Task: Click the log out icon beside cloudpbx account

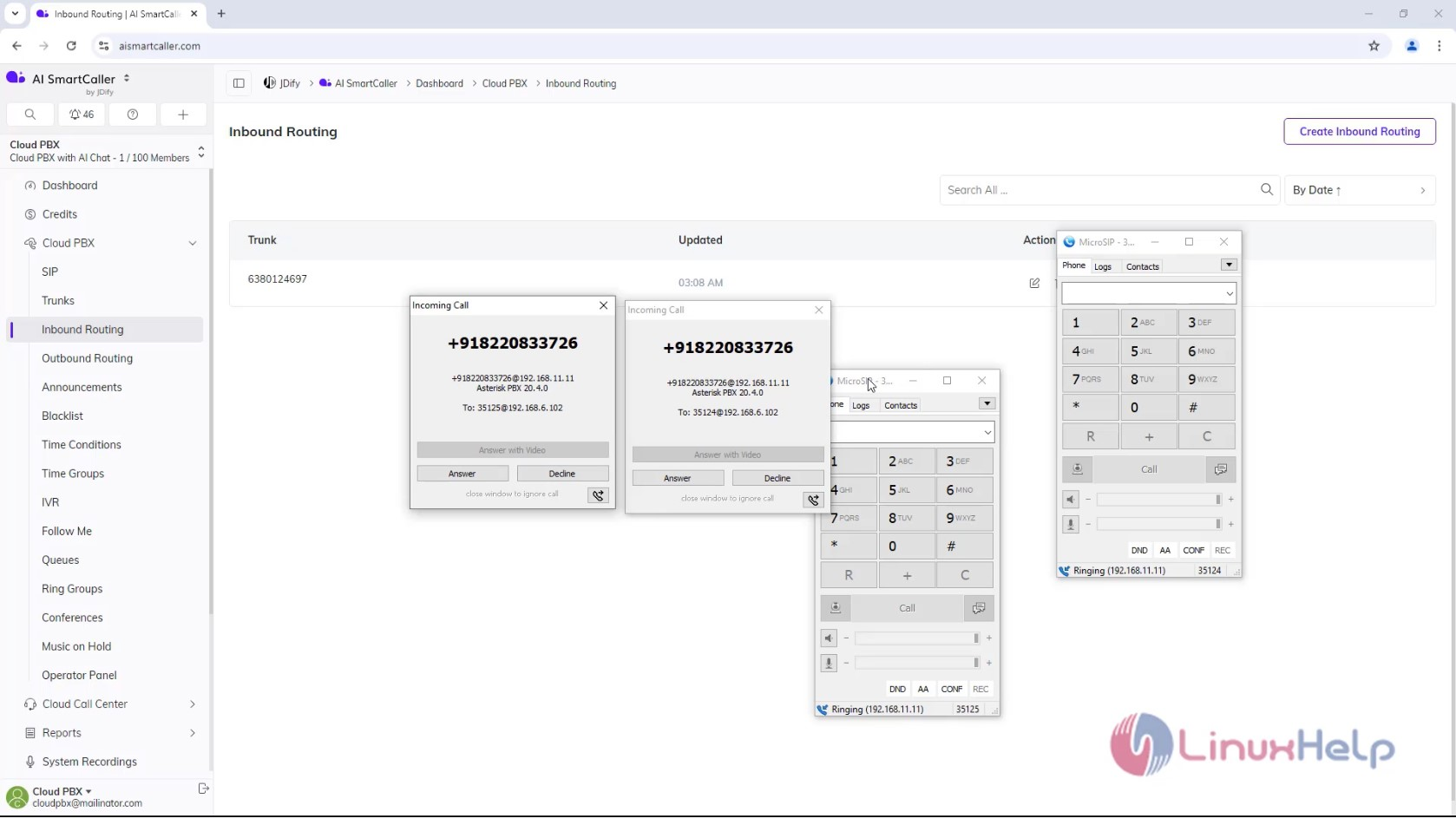Action: coord(203,789)
